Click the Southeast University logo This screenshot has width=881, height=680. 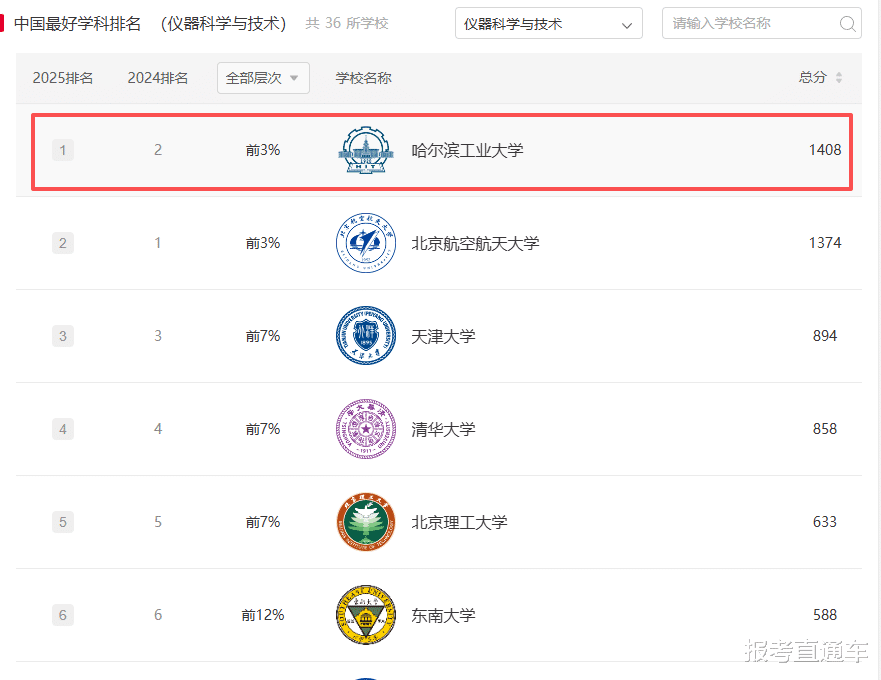pos(366,615)
